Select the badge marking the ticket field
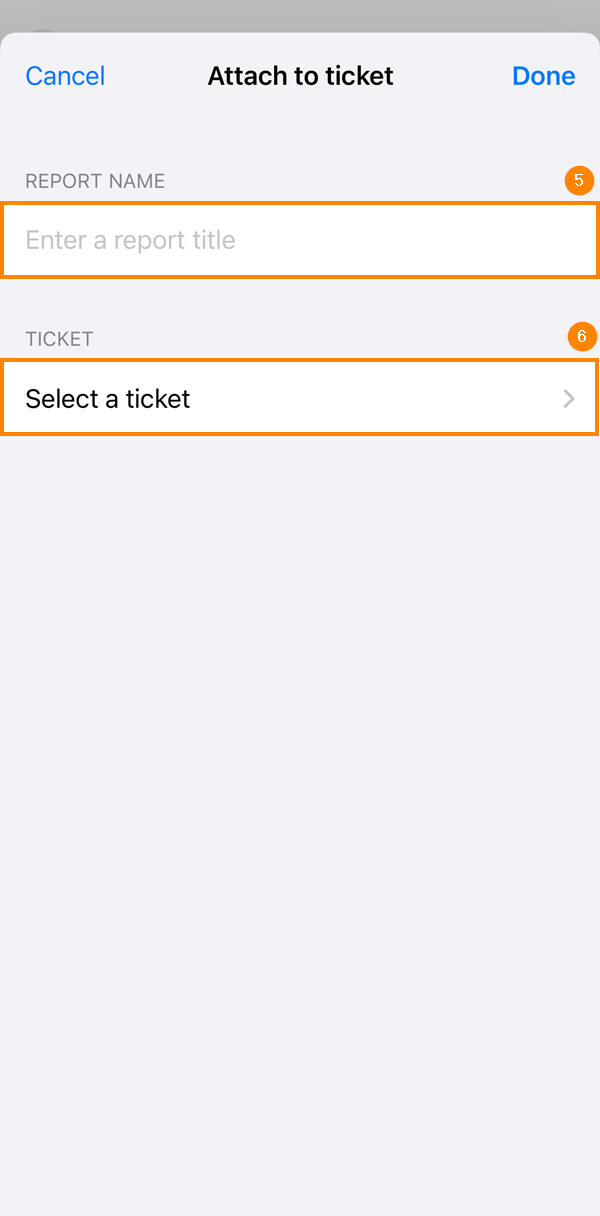This screenshot has height=1216, width=600. pos(582,337)
